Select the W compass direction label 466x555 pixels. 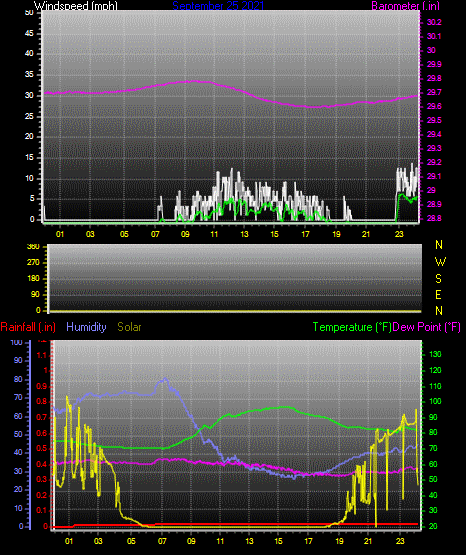click(x=440, y=262)
